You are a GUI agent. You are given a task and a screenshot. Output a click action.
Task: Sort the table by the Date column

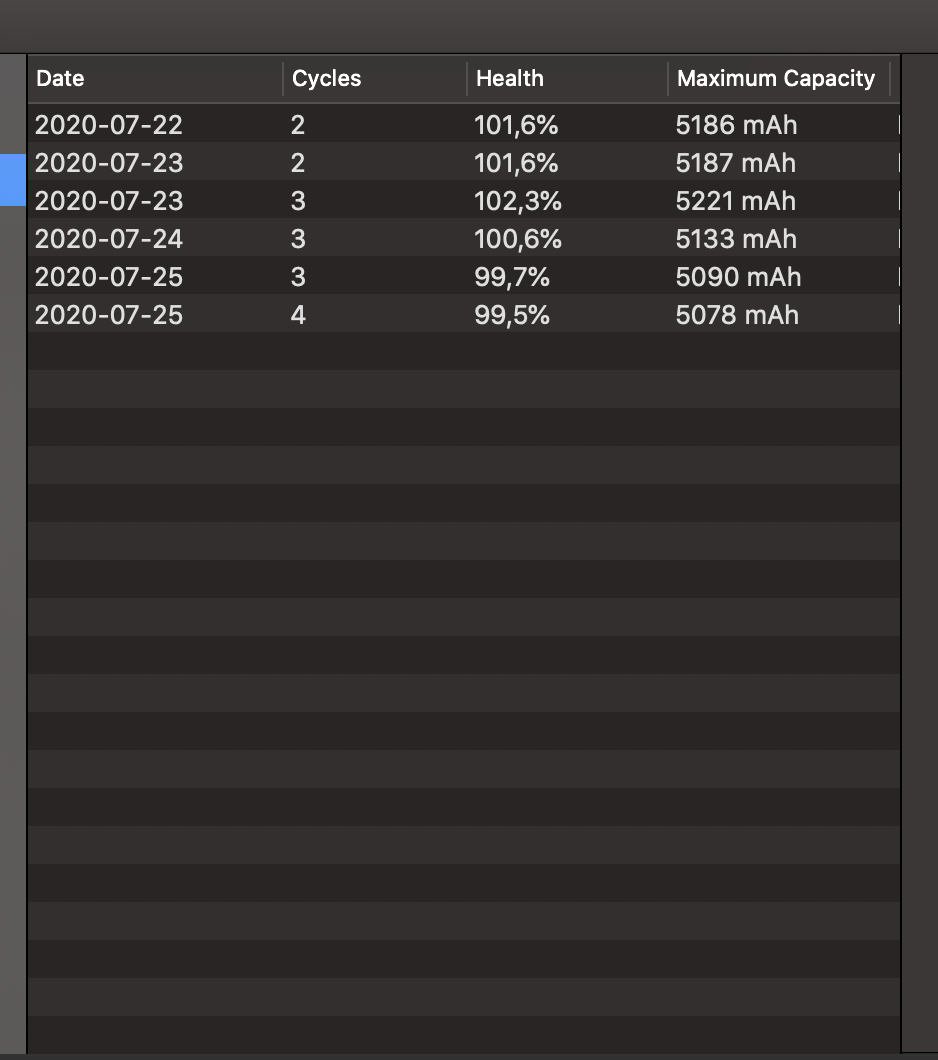[x=60, y=78]
